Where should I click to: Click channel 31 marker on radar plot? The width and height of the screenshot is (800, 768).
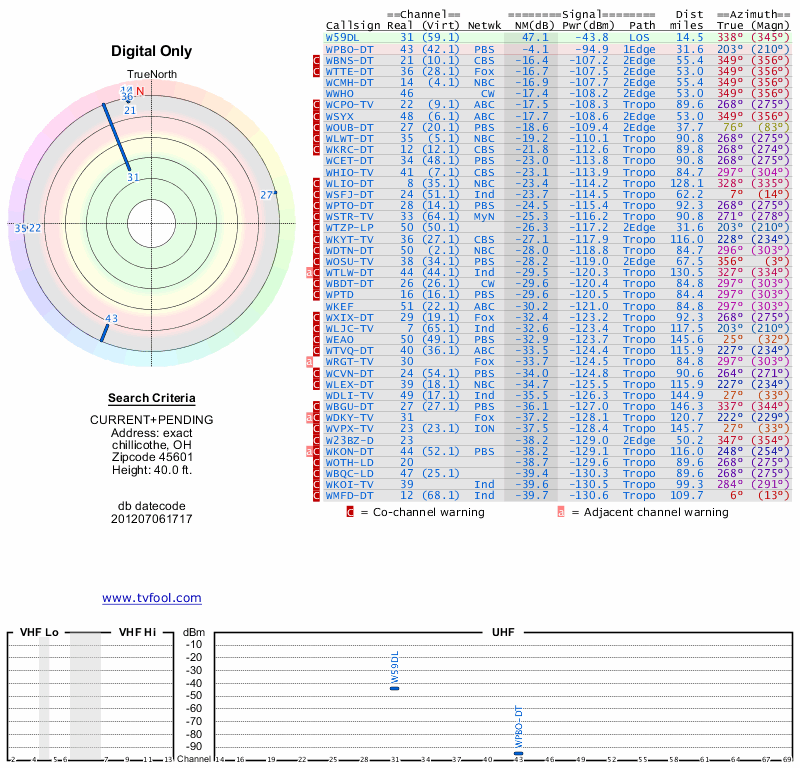(133, 177)
